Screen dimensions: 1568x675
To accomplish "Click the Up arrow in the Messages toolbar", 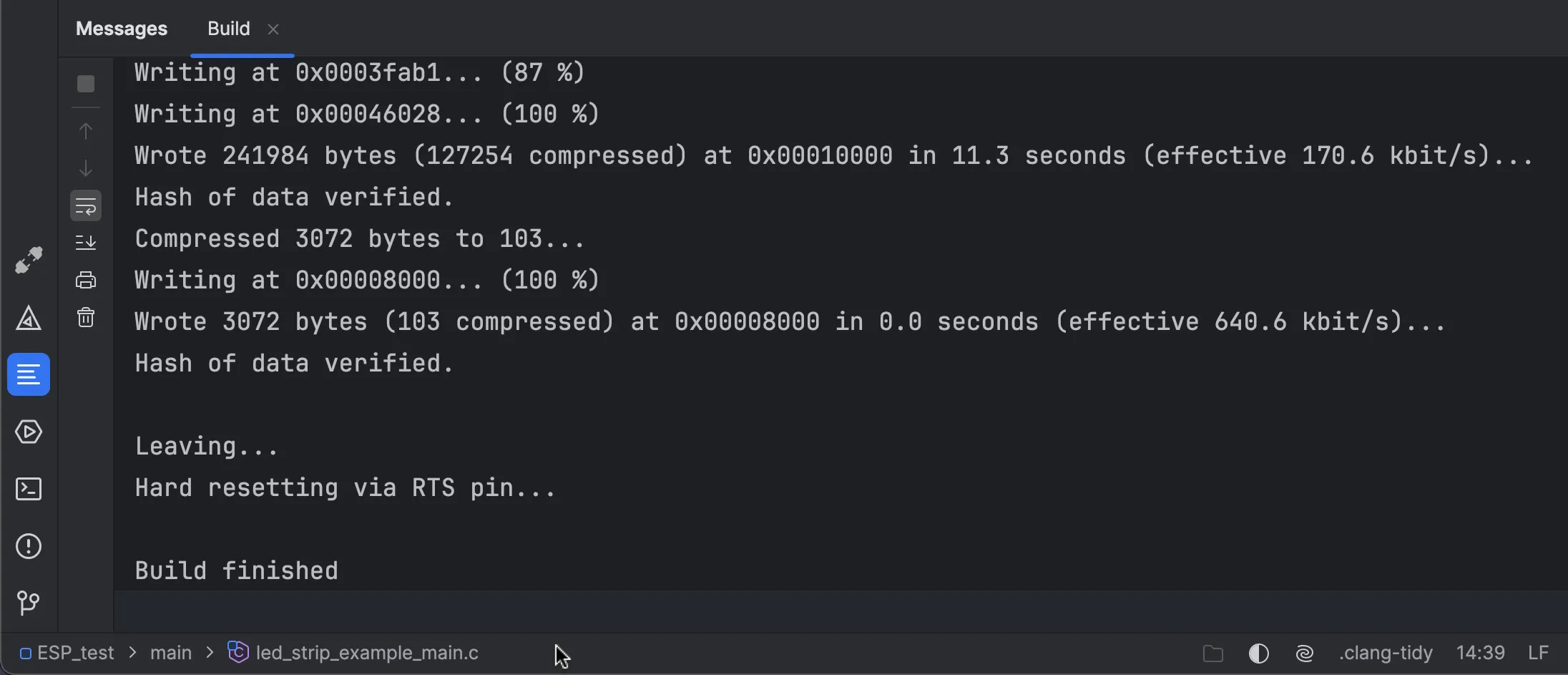I will click(86, 131).
